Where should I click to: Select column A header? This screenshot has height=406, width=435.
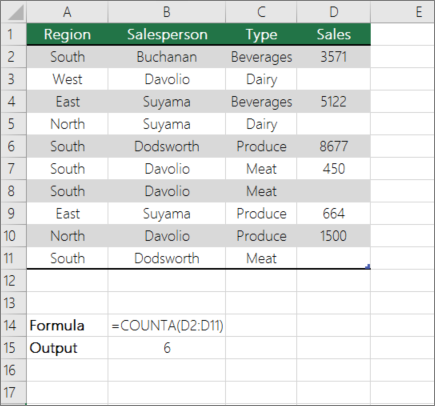click(x=67, y=12)
